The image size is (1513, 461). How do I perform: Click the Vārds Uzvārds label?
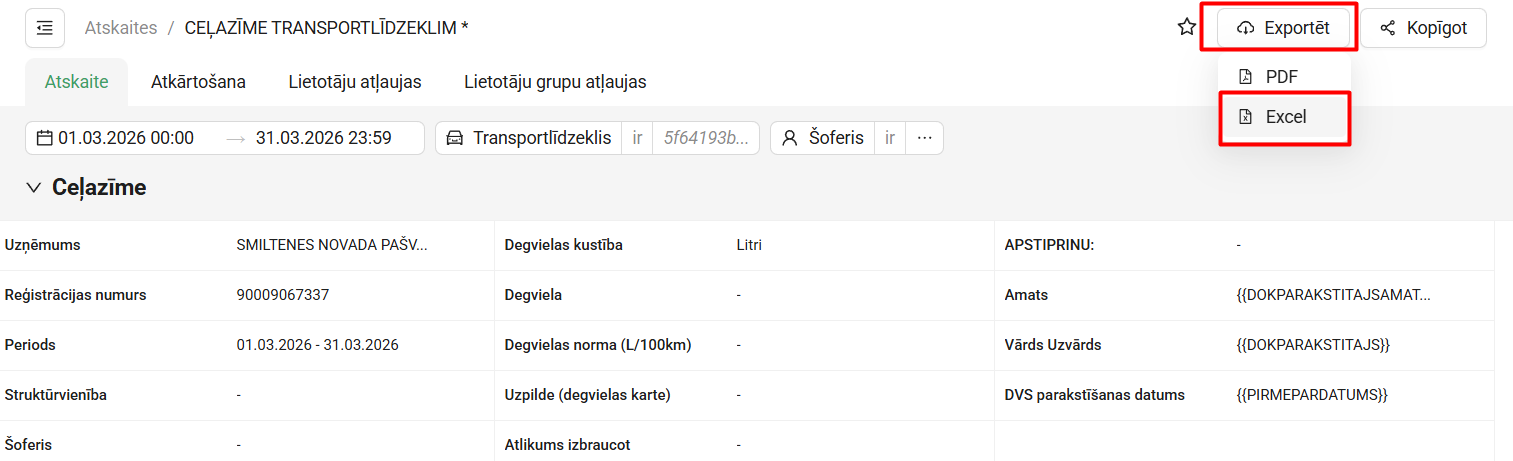tap(1053, 345)
